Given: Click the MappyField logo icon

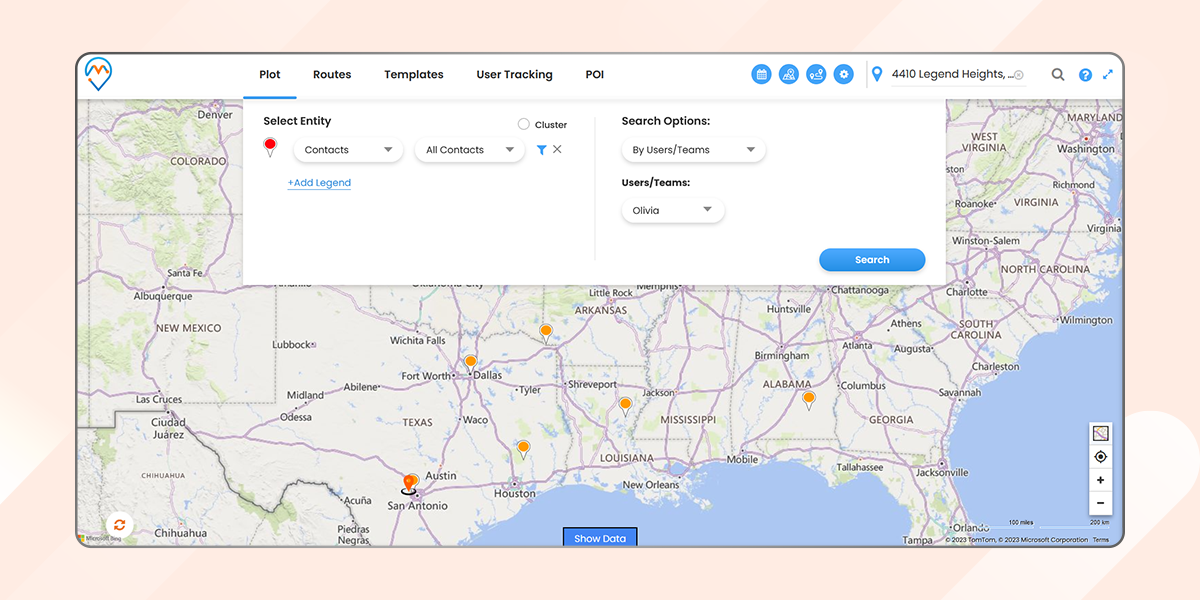Looking at the screenshot, I should [98, 74].
